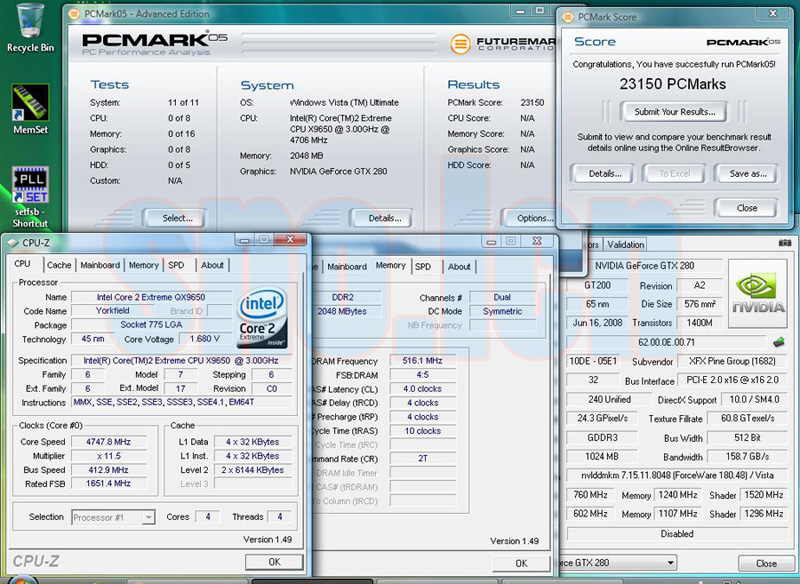Click the Futuremark logo icon in PCMark05
Viewport: 800px width, 584px height.
(x=460, y=44)
